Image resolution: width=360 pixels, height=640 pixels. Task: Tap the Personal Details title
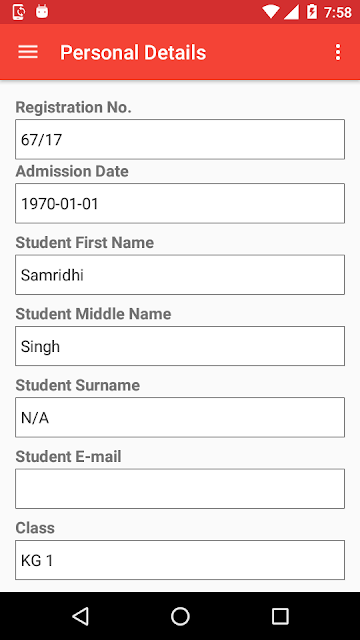(x=133, y=53)
